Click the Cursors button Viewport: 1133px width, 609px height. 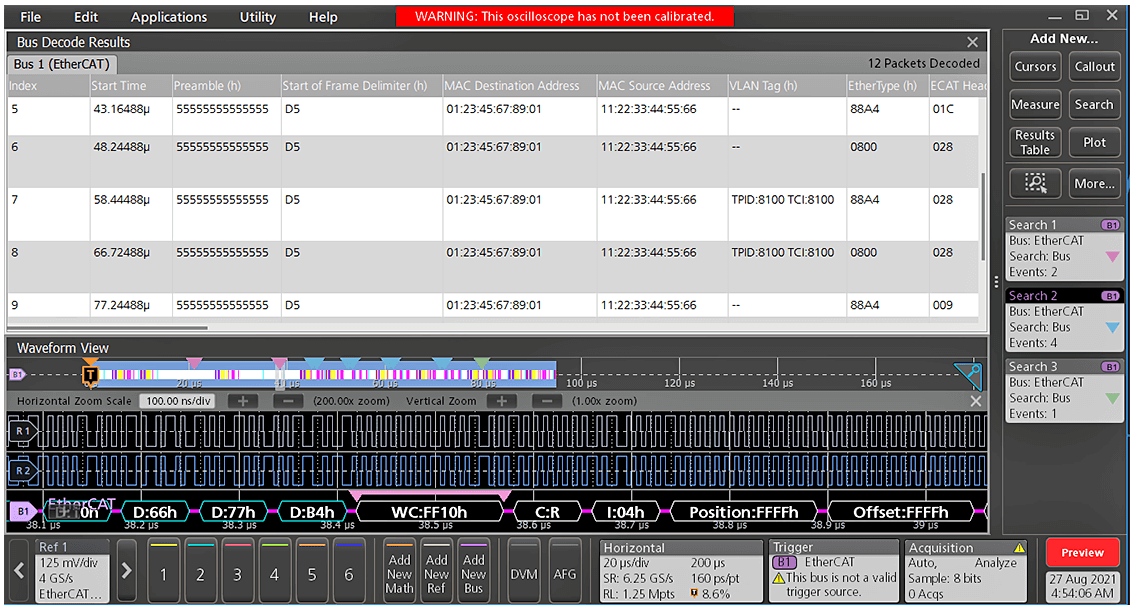tap(1035, 66)
